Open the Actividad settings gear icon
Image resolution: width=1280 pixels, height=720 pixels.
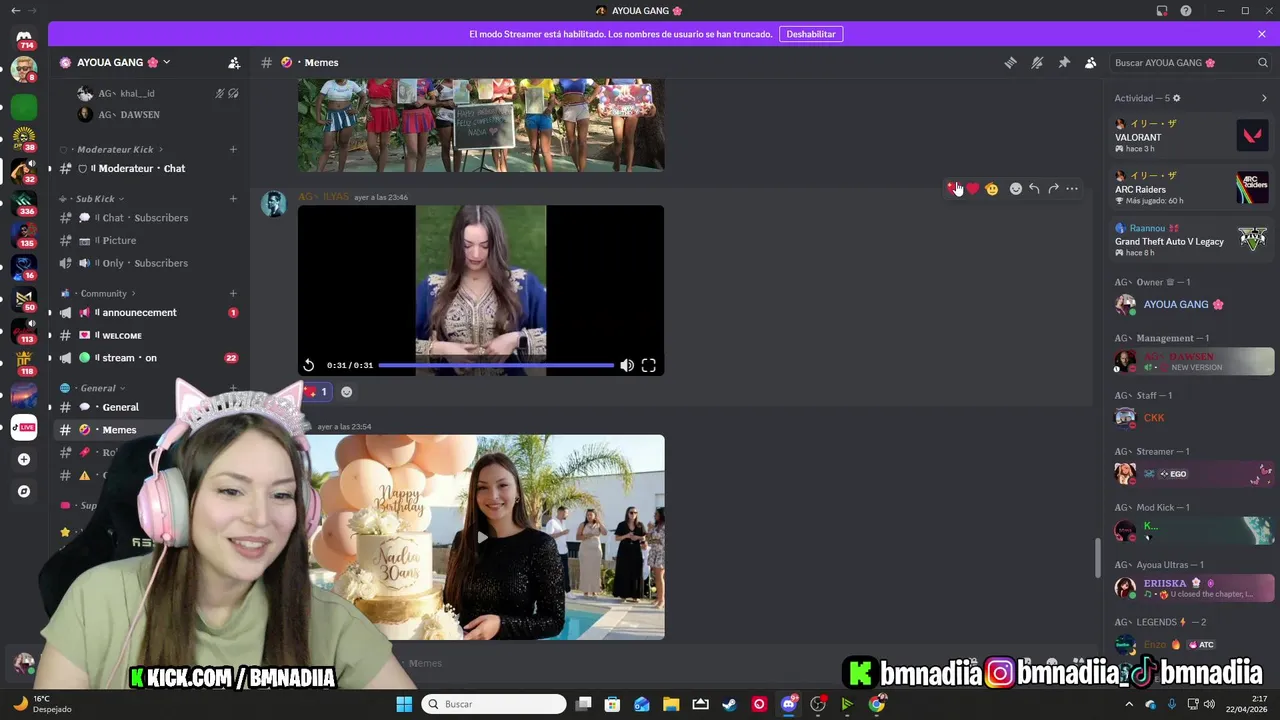(1176, 98)
